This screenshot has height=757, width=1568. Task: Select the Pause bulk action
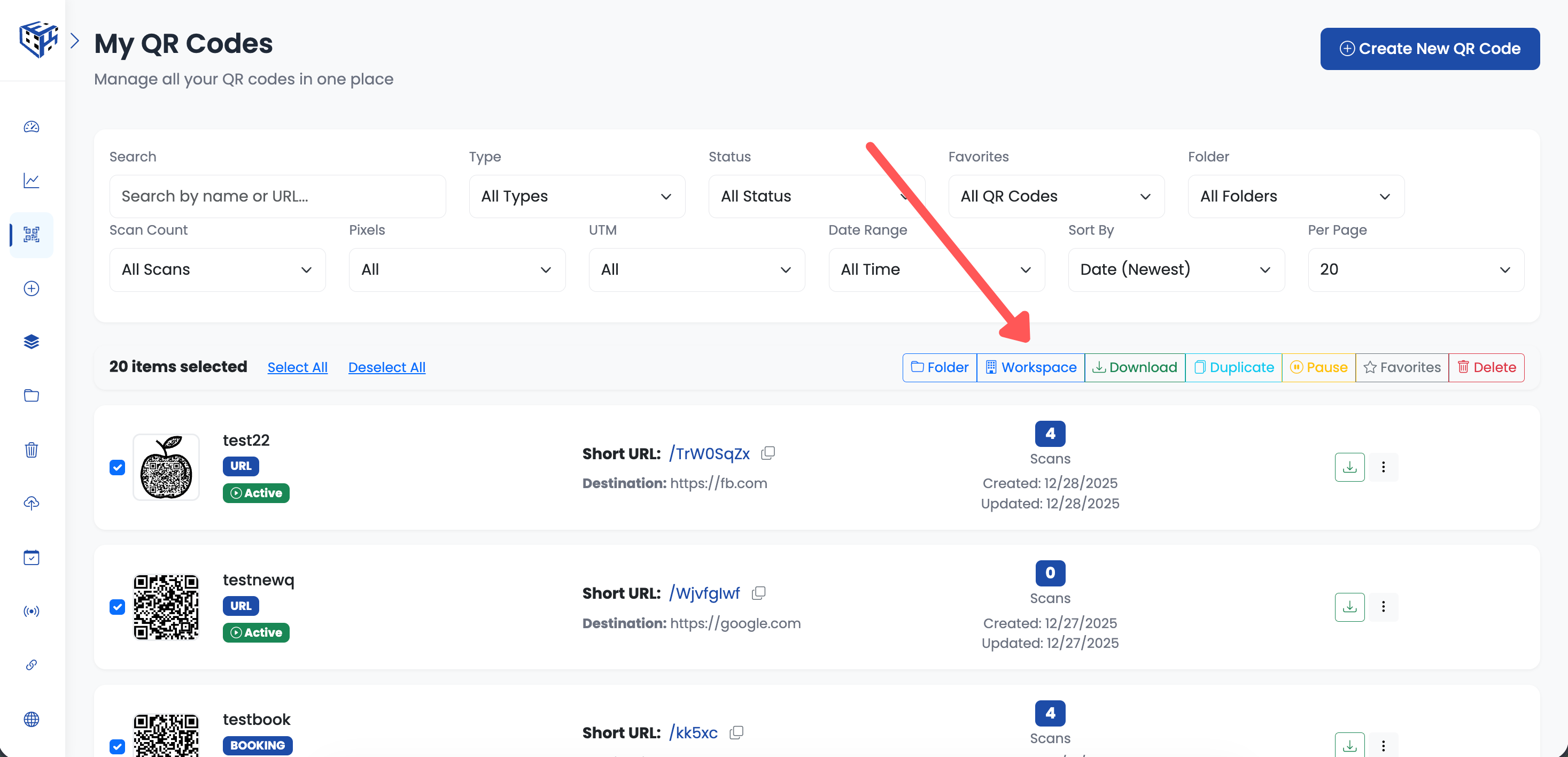(1318, 367)
